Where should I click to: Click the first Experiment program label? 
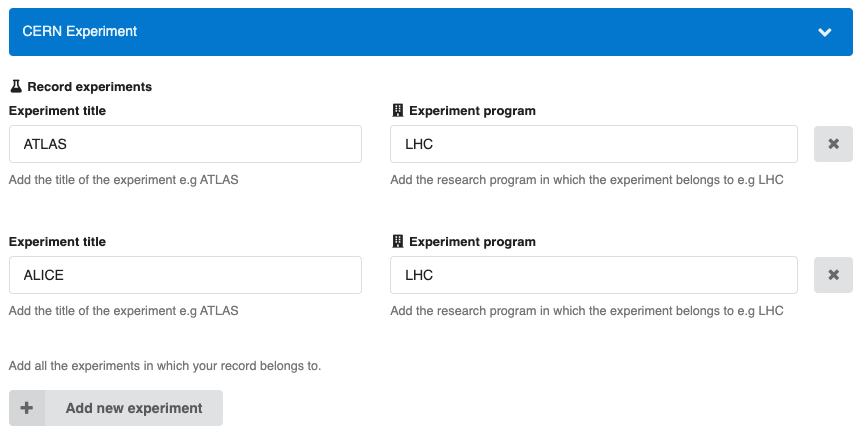472,111
